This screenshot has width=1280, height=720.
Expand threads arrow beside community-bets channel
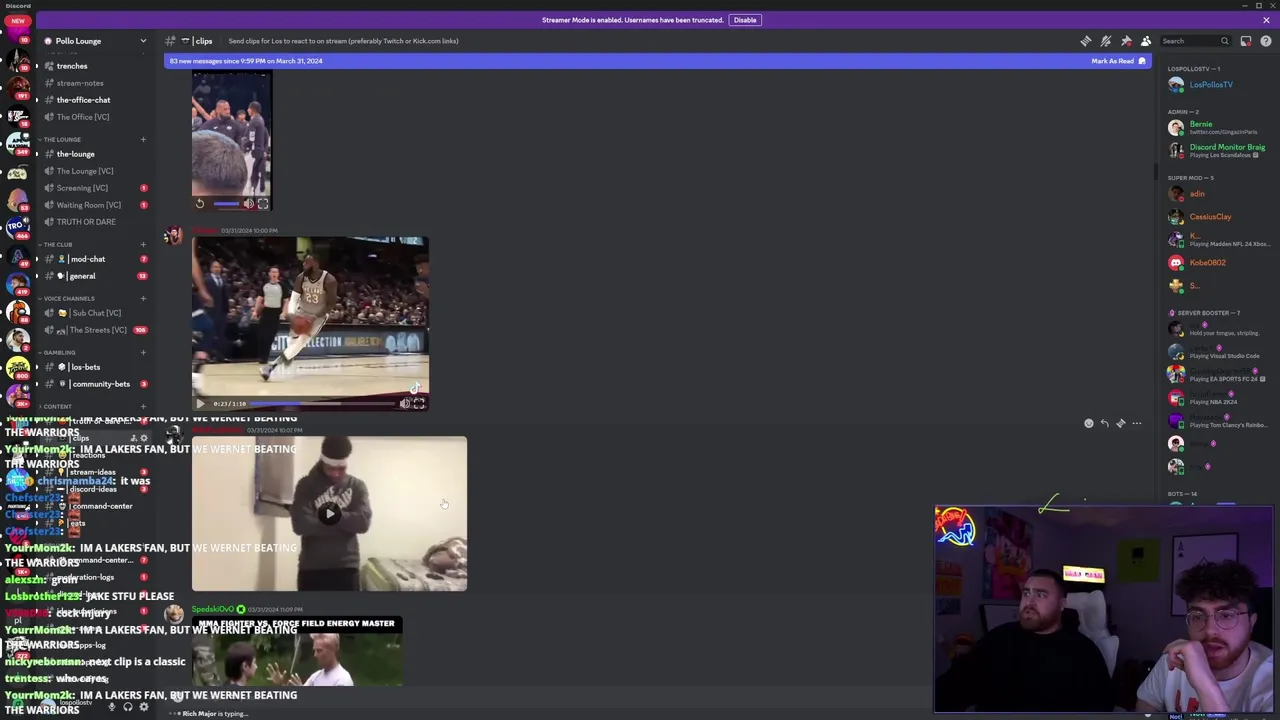(37, 384)
